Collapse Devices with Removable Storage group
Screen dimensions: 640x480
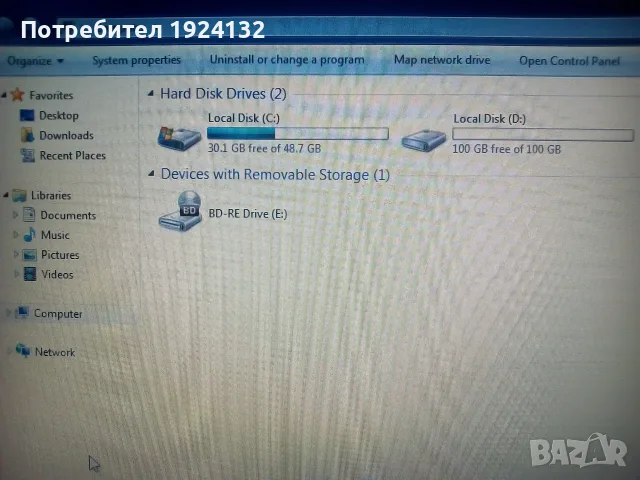pyautogui.click(x=151, y=174)
